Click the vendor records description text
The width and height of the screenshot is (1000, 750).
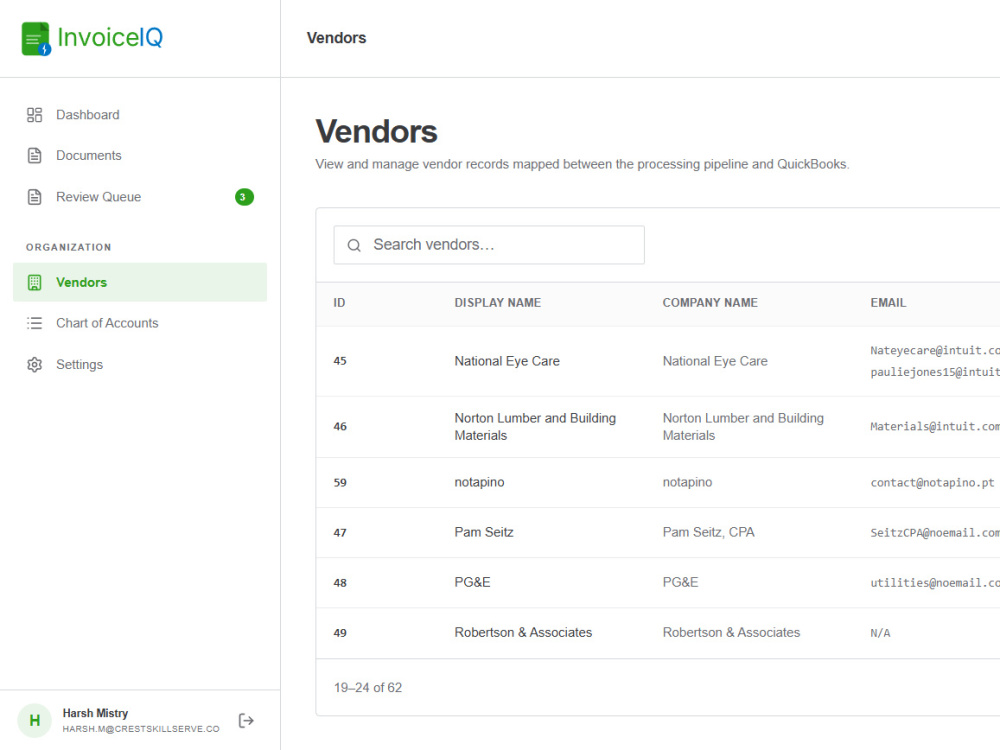[582, 165]
